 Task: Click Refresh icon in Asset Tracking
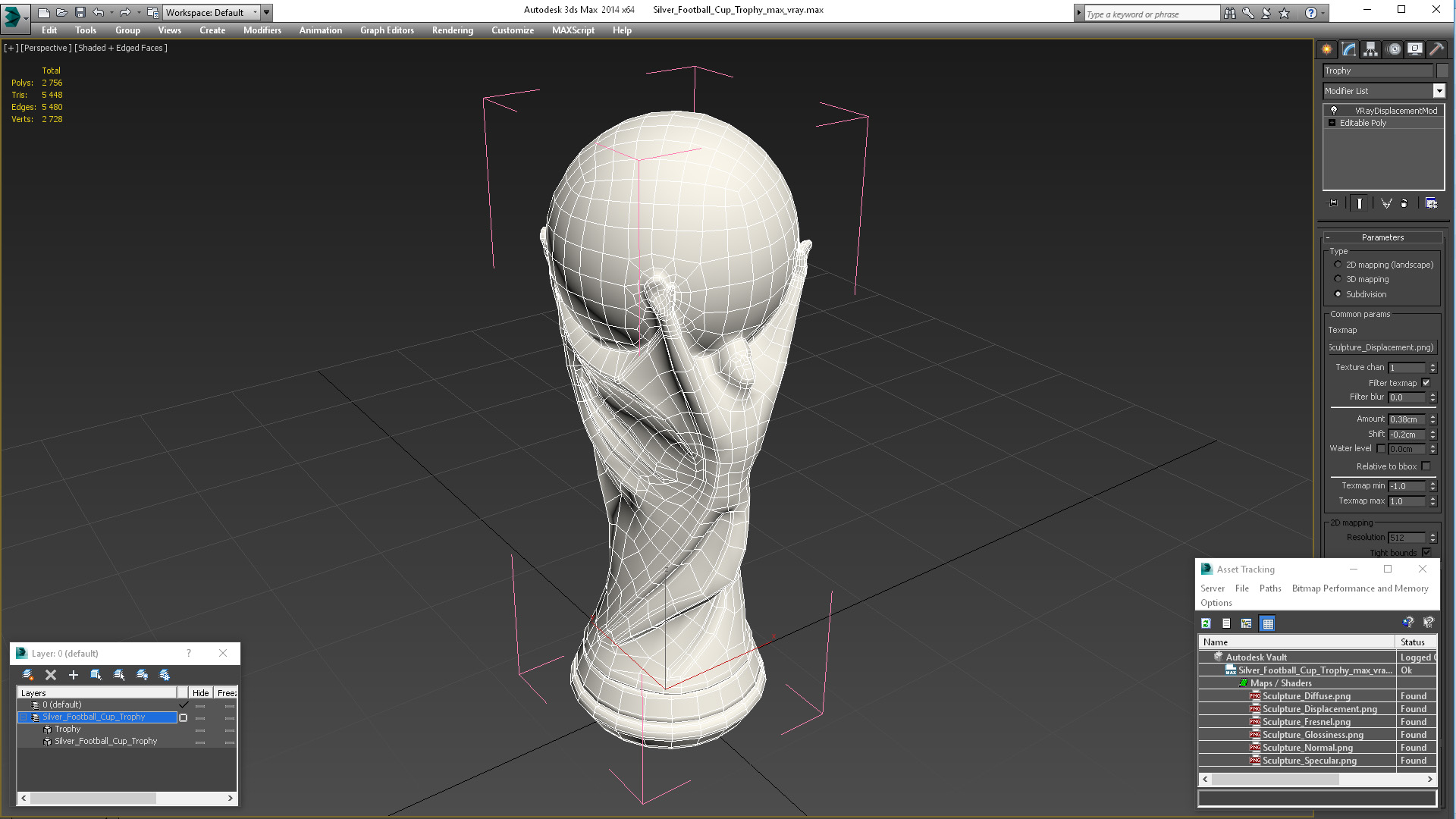coord(1206,623)
